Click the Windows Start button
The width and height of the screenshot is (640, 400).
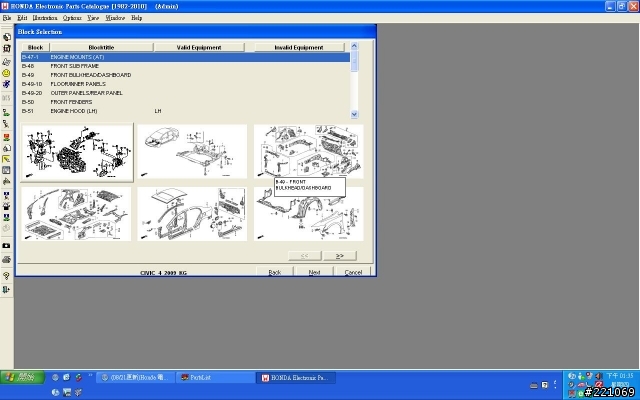pyautogui.click(x=22, y=378)
